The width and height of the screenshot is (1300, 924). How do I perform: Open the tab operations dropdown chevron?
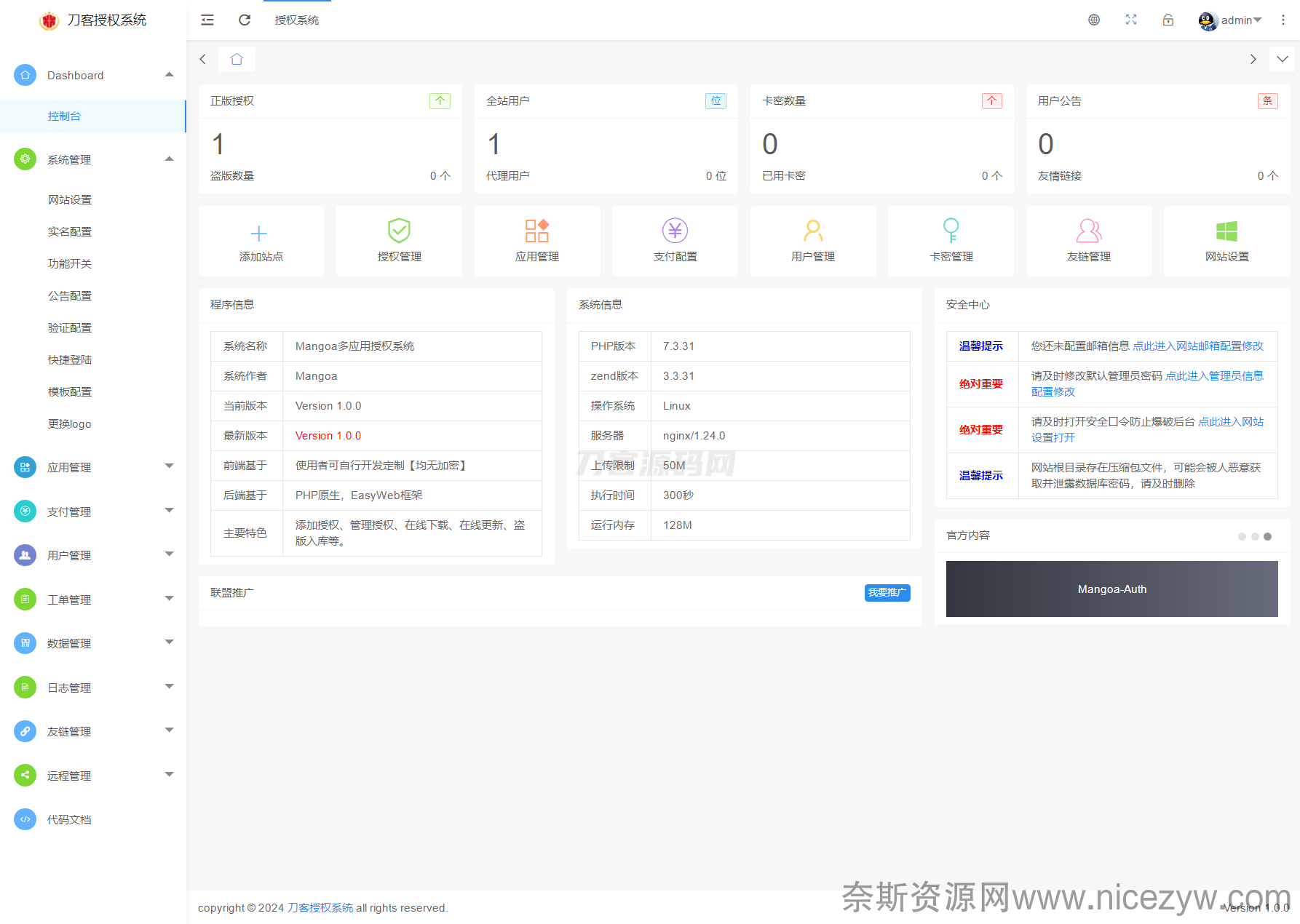coord(1283,60)
